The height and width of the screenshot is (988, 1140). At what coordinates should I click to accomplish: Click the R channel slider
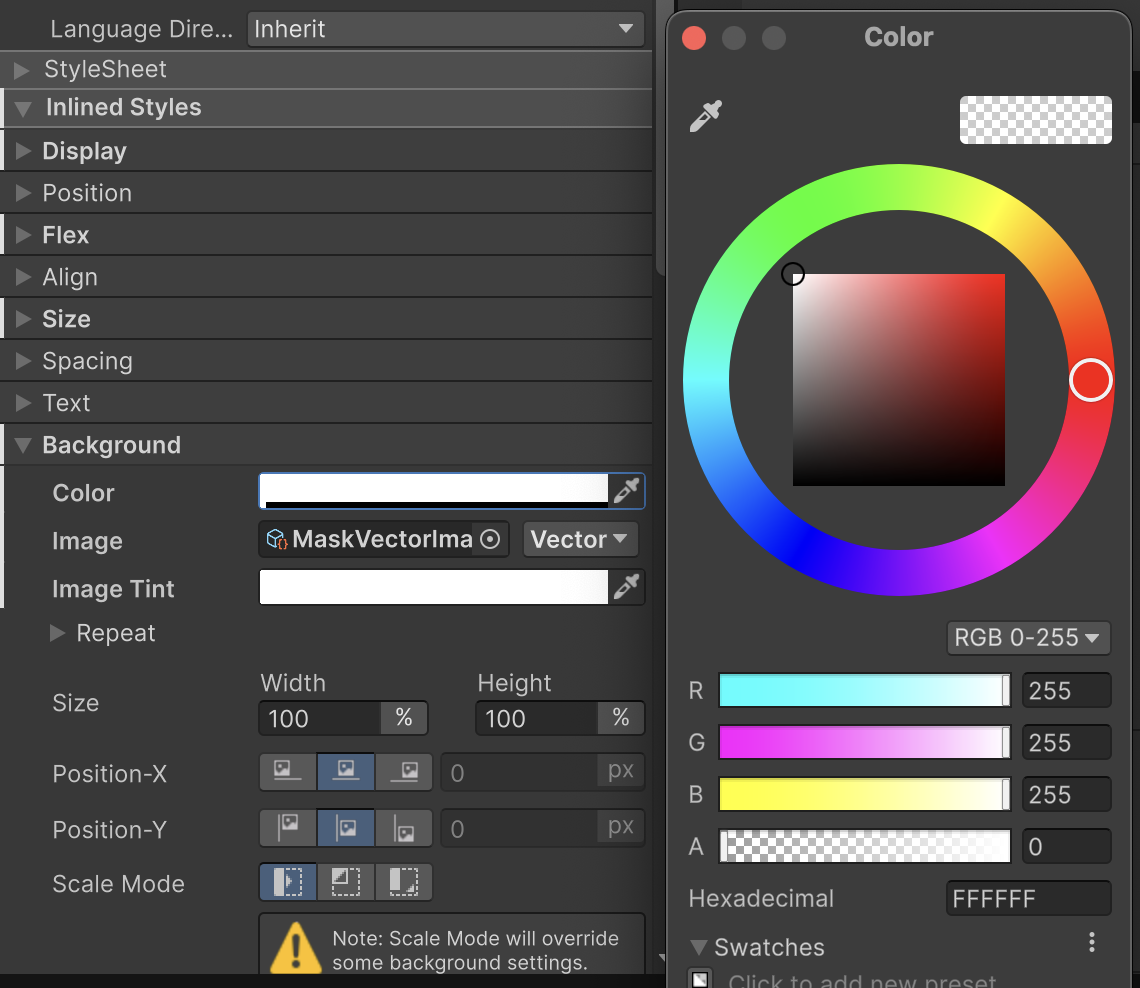864,690
